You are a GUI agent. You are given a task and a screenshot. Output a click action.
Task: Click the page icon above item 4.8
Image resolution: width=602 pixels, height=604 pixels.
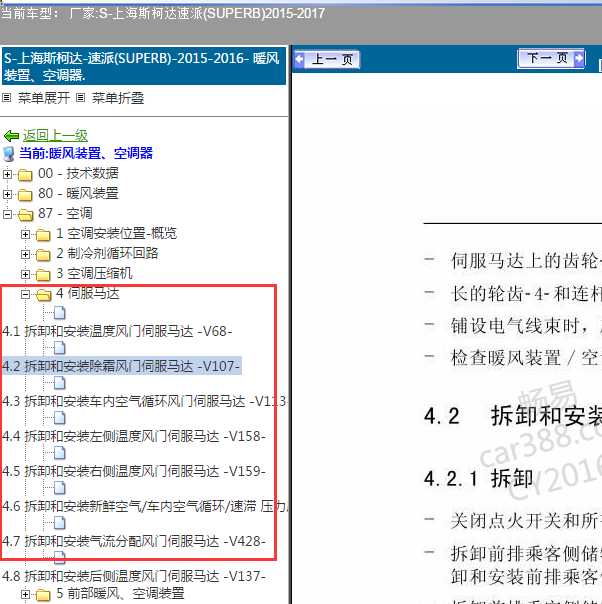pyautogui.click(x=59, y=557)
